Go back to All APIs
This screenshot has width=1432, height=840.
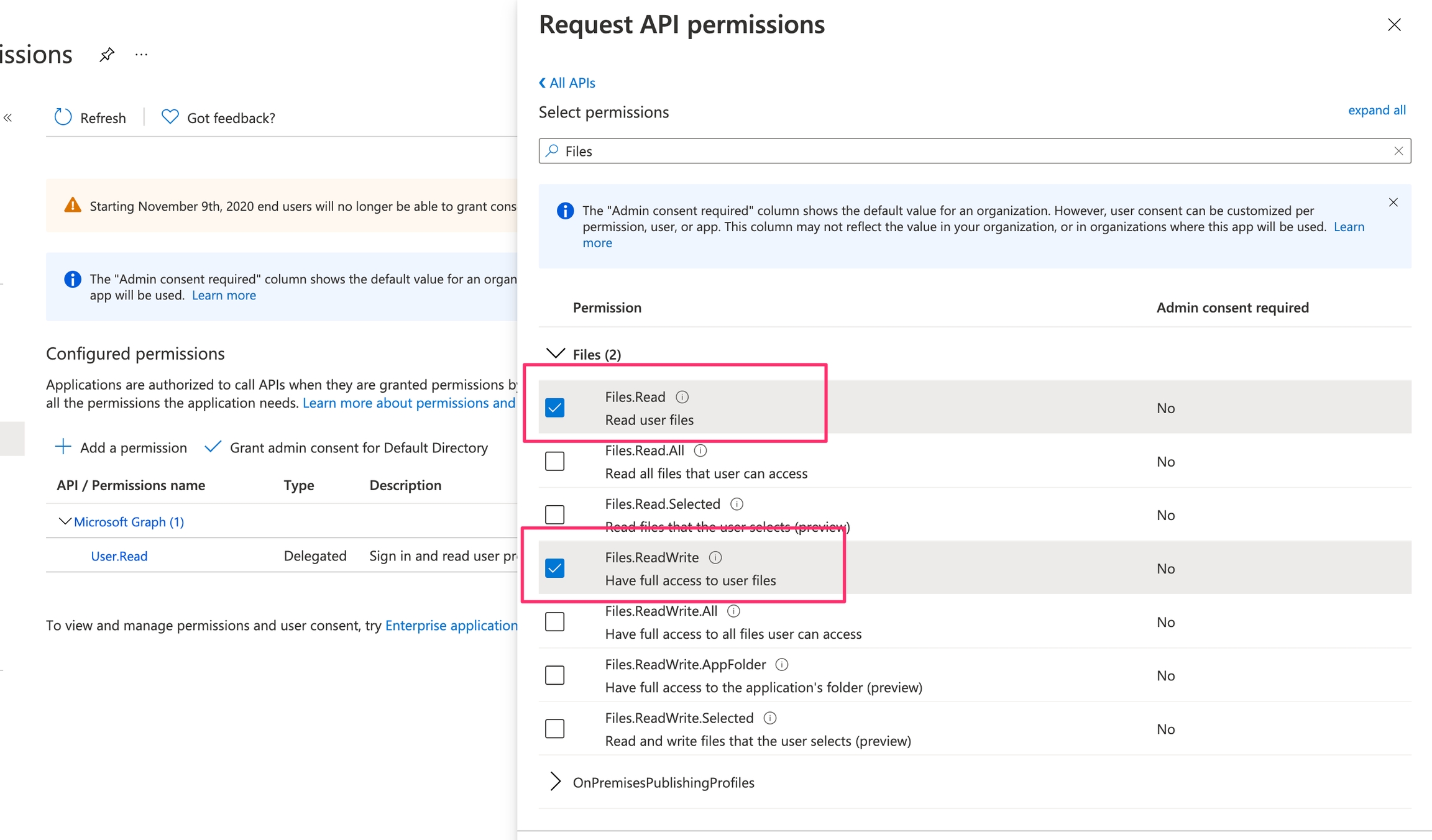[567, 83]
